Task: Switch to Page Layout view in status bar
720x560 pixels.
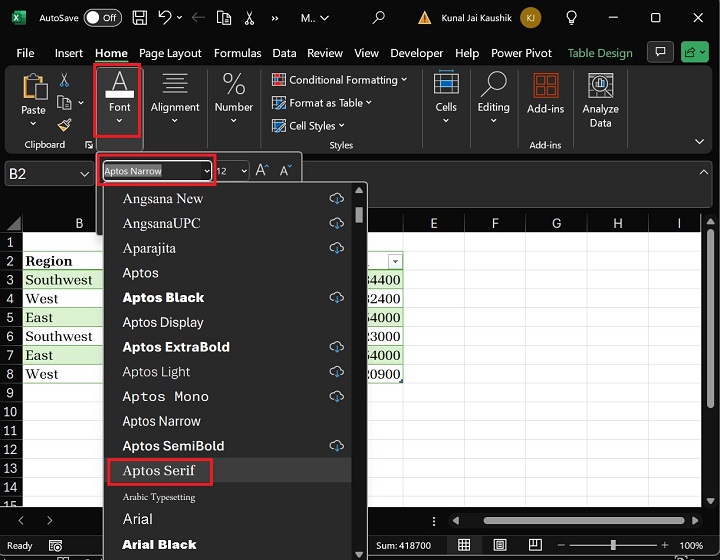Action: tap(497, 546)
